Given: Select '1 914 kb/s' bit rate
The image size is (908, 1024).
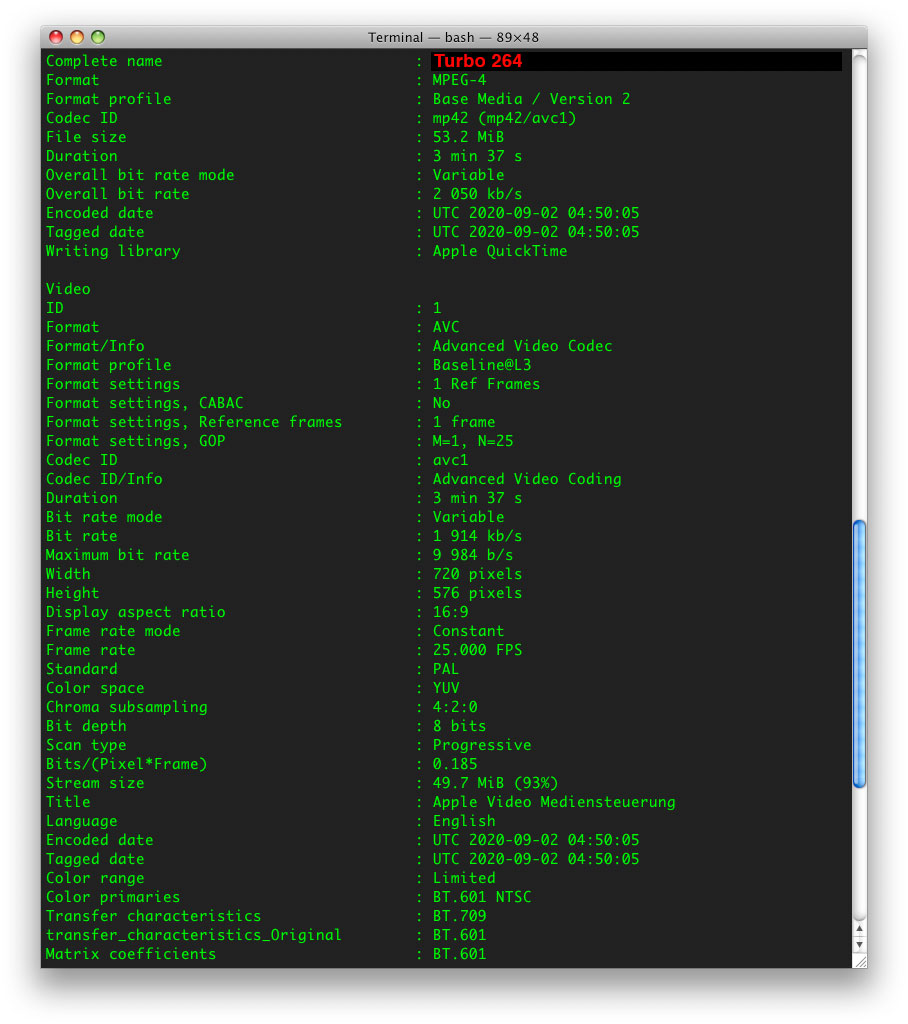Looking at the screenshot, I should coord(478,536).
